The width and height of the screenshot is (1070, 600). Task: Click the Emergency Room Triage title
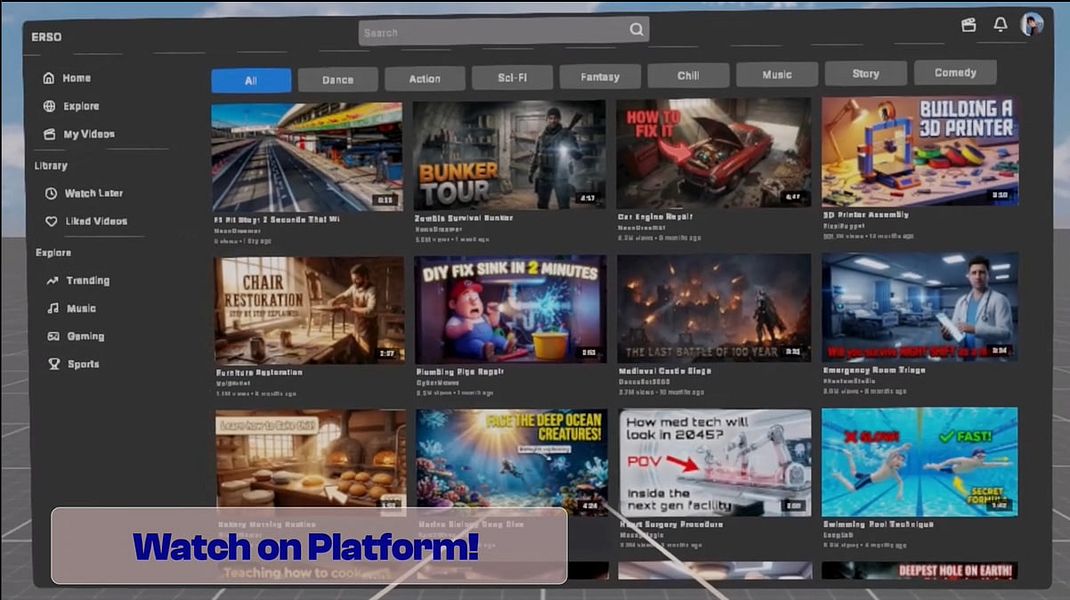pyautogui.click(x=874, y=370)
